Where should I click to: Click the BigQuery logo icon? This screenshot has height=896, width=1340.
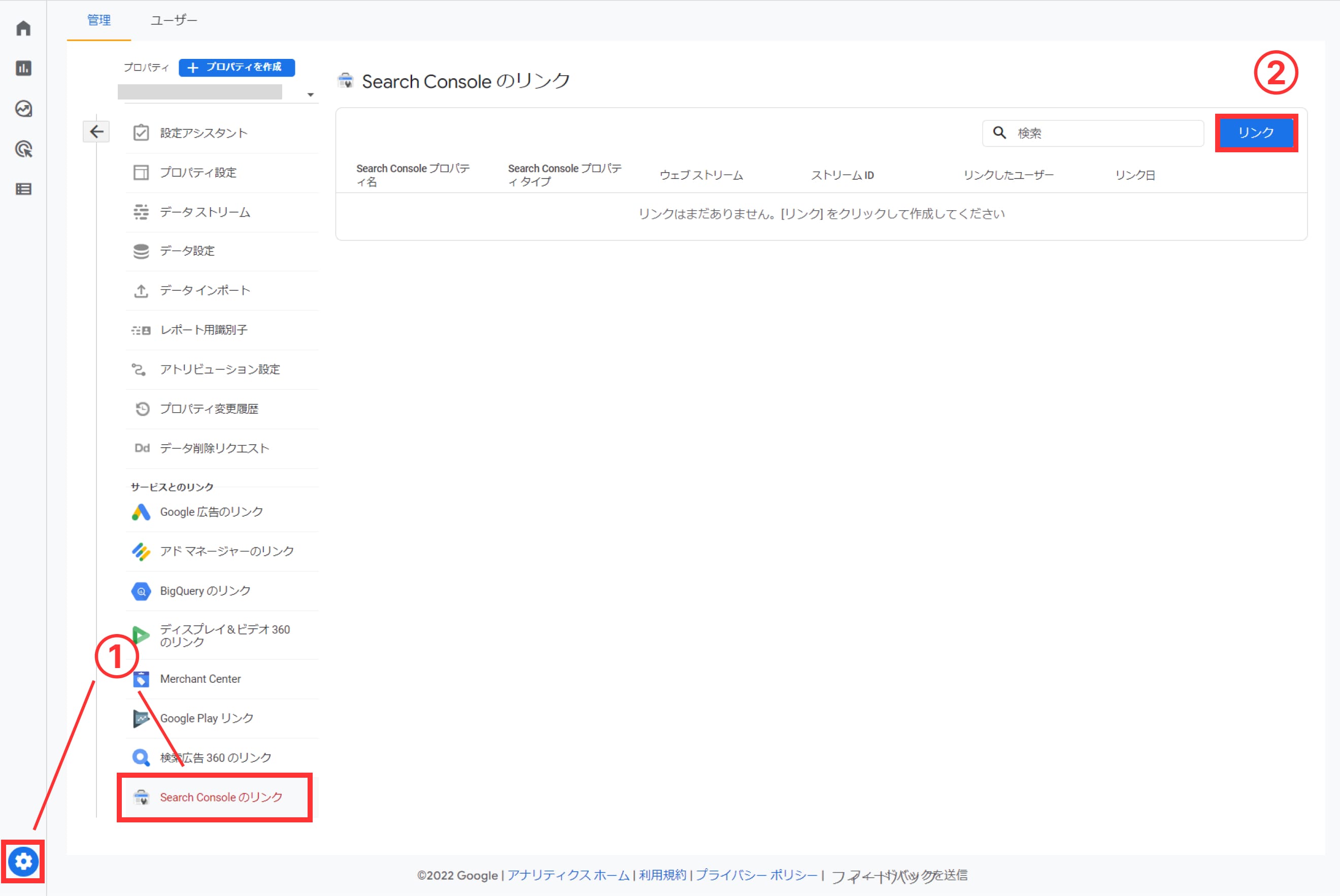tap(141, 591)
